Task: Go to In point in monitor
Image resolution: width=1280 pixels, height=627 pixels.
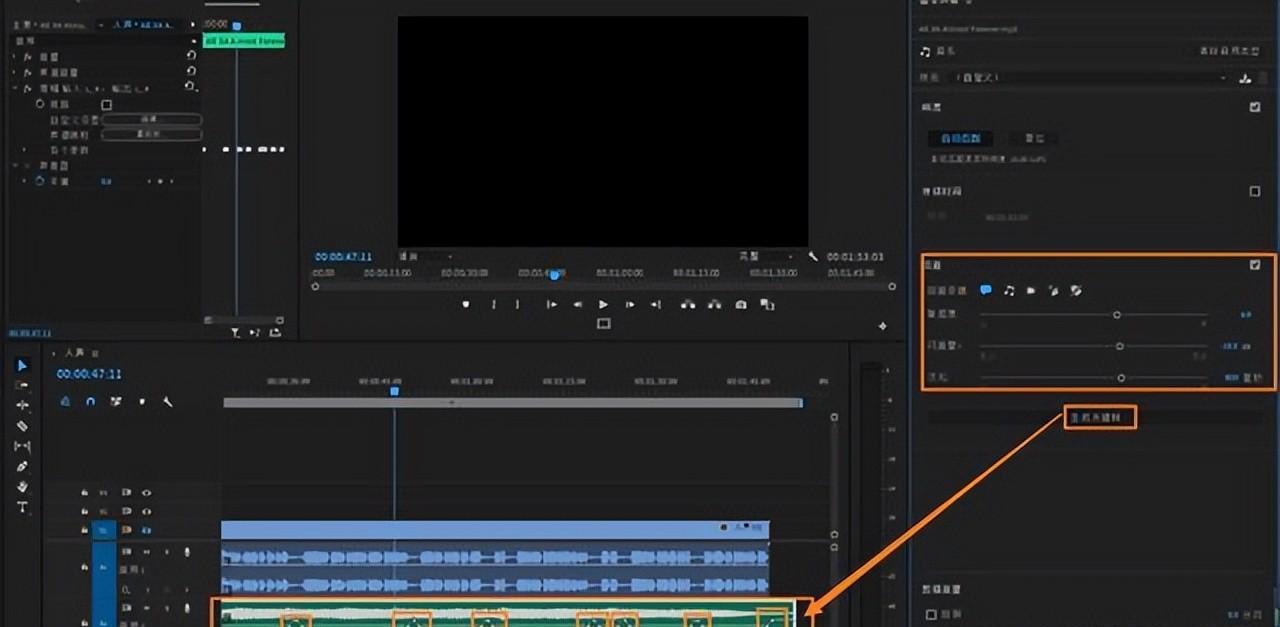Action: pyautogui.click(x=551, y=304)
